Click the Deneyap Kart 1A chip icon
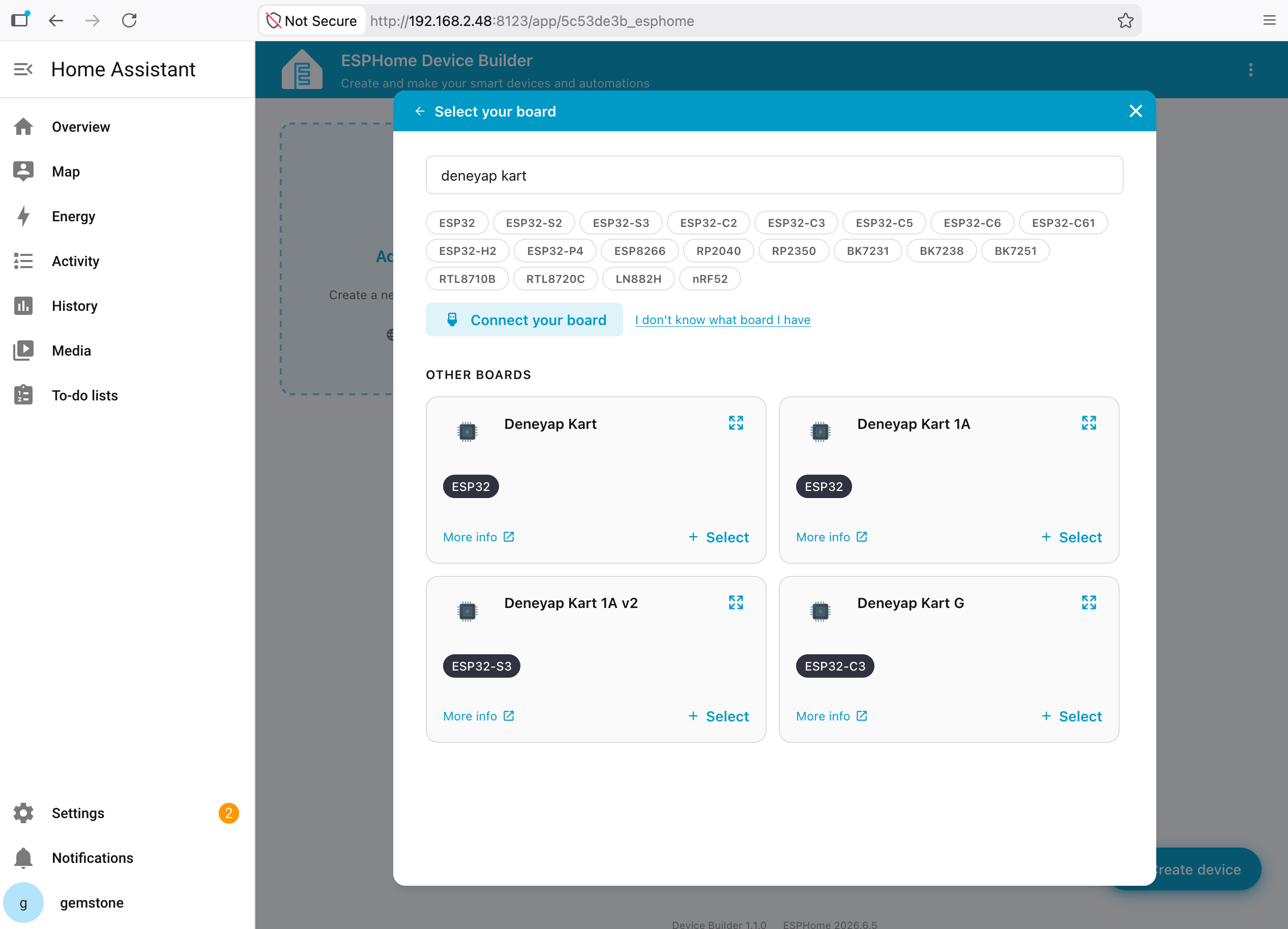Image resolution: width=1288 pixels, height=929 pixels. point(820,432)
